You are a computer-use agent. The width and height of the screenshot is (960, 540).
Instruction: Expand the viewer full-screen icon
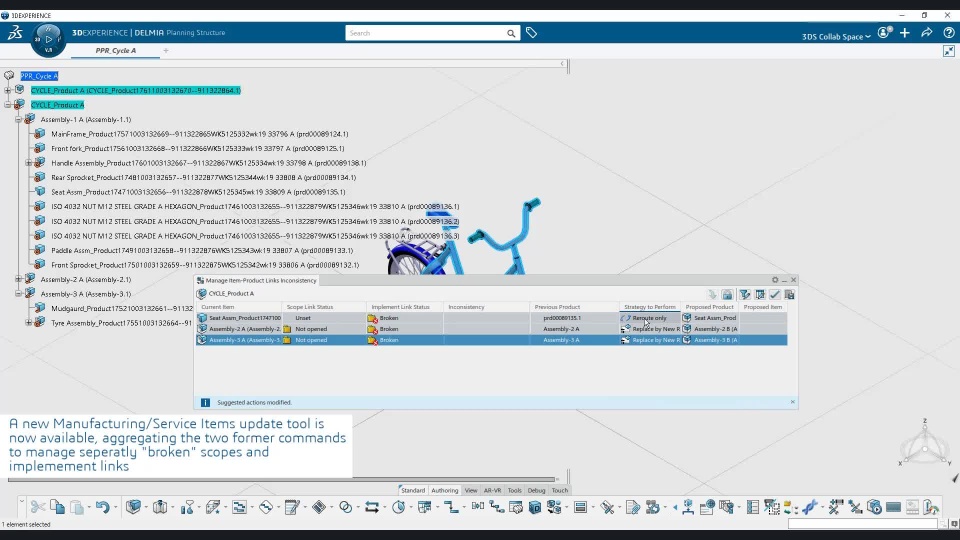[948, 51]
